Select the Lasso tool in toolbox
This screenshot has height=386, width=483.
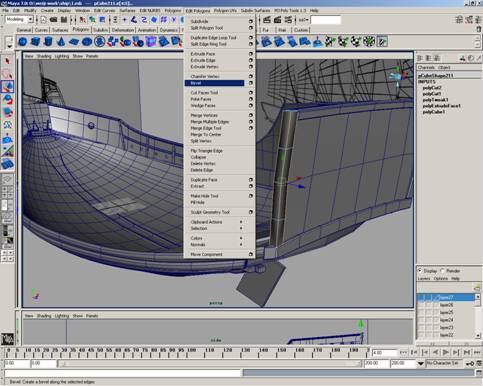click(x=7, y=74)
